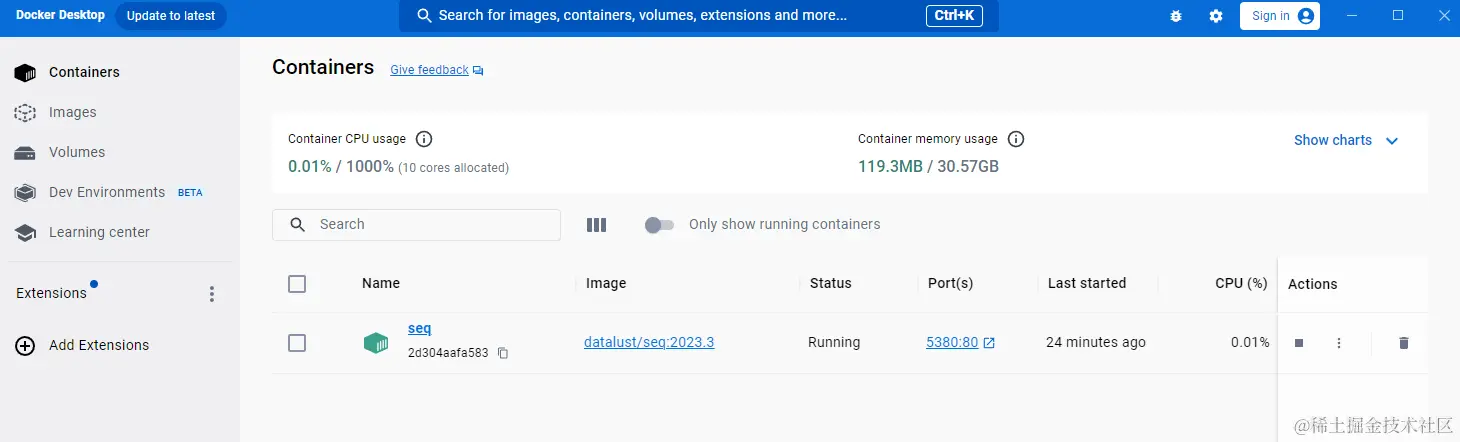Click the Add Extensions plus icon
1460x442 pixels.
[25, 345]
